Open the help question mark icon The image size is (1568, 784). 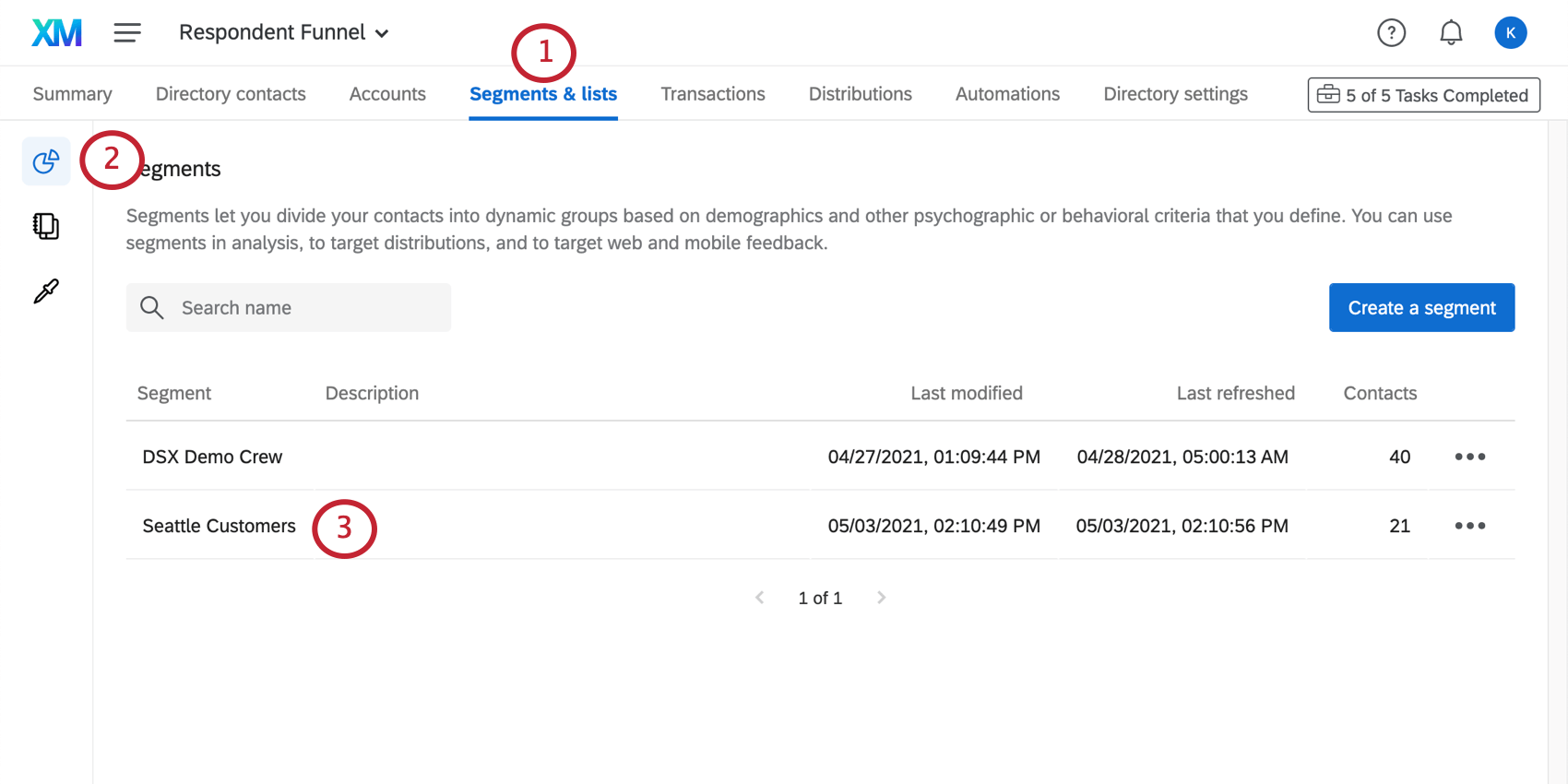pyautogui.click(x=1391, y=33)
